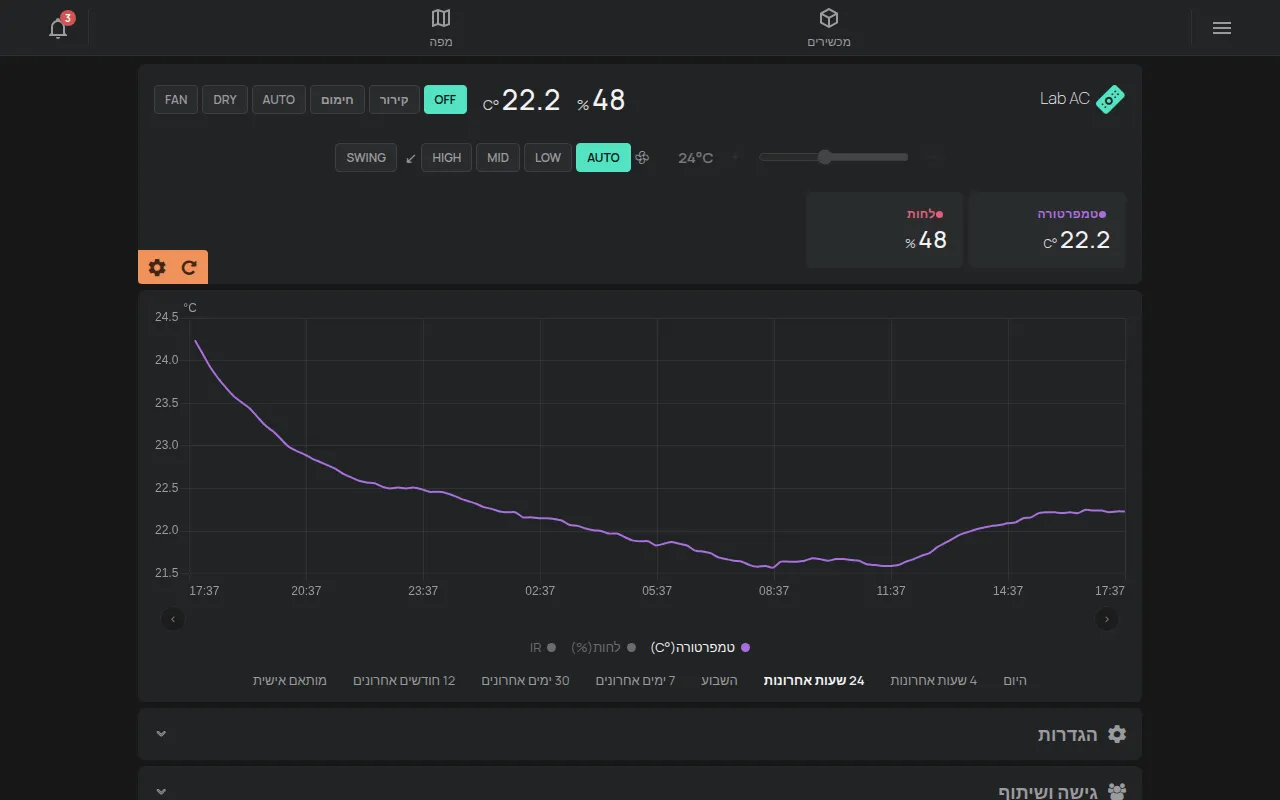This screenshot has width=1280, height=800.
Task: Set fan speed to LOW
Action: click(548, 158)
